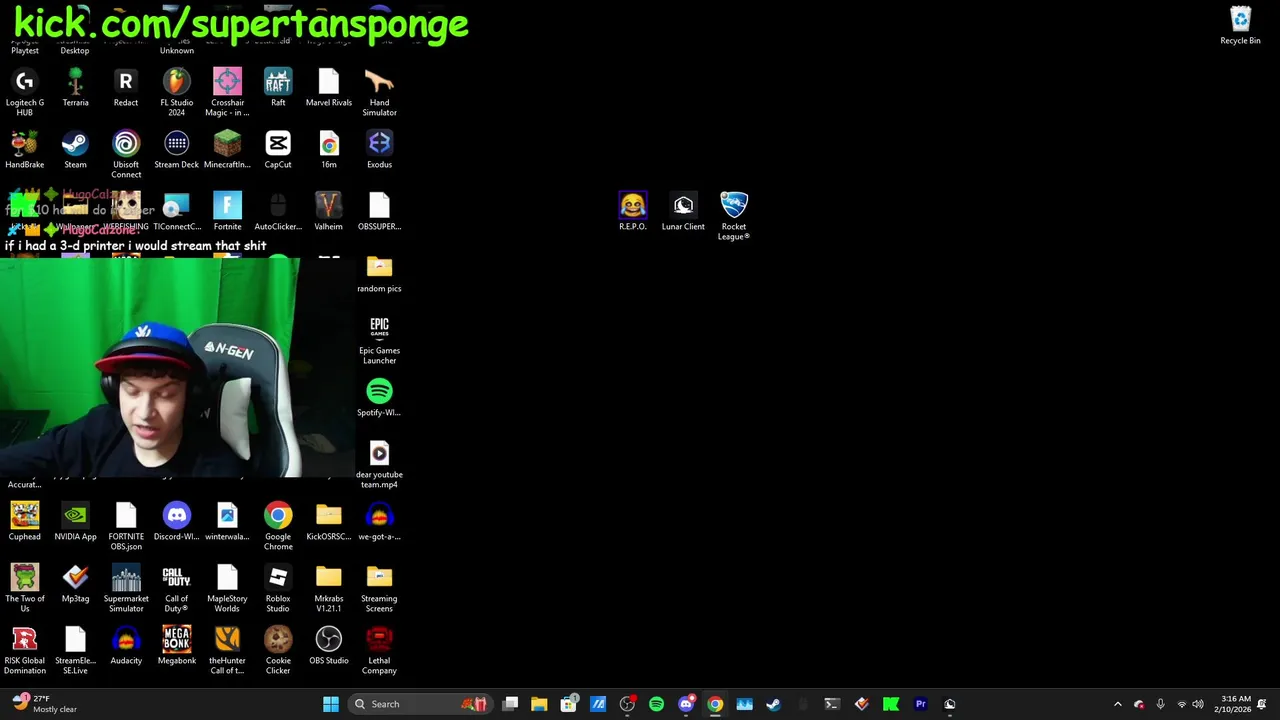
Task: Switch to Chrome on the taskbar
Action: pos(715,704)
